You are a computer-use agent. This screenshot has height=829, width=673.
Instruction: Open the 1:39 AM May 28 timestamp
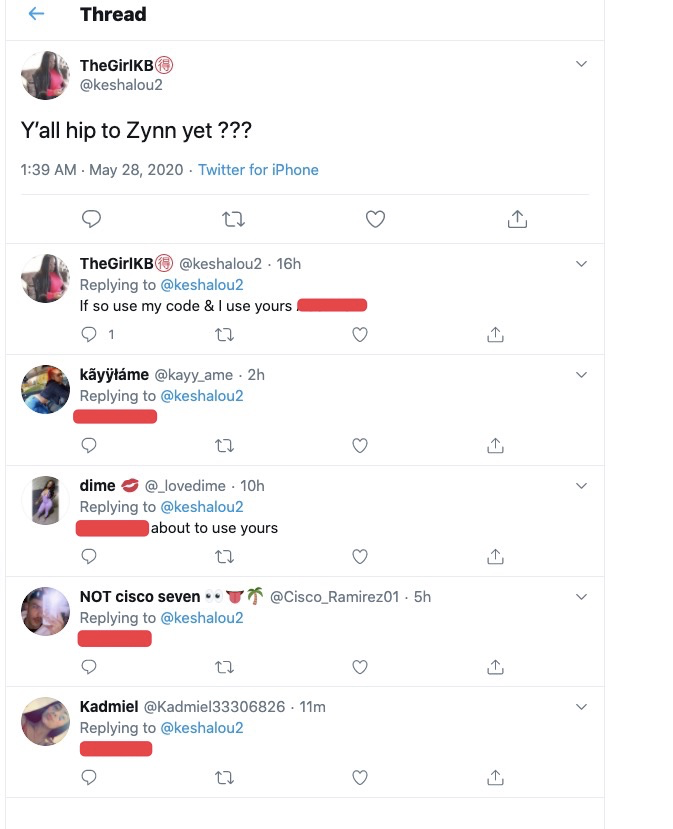coord(102,170)
